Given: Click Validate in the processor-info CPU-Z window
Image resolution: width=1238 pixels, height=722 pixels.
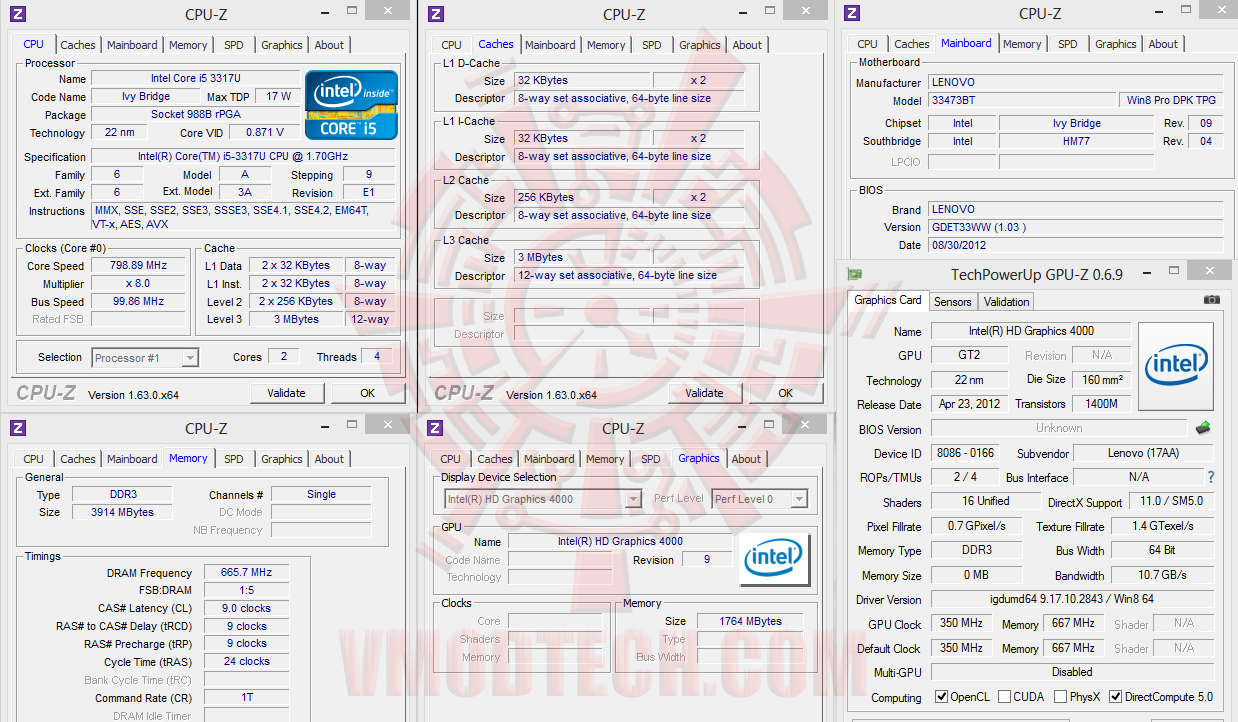Looking at the screenshot, I should tap(287, 393).
